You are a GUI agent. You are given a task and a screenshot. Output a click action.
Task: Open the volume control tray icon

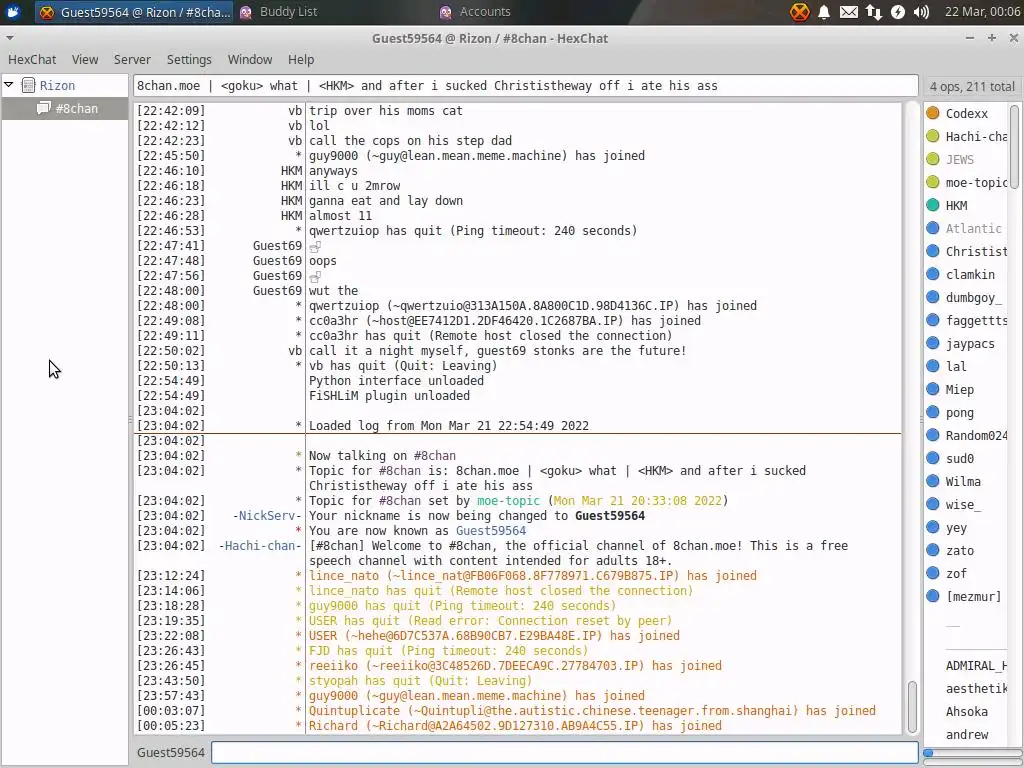pyautogui.click(x=921, y=12)
